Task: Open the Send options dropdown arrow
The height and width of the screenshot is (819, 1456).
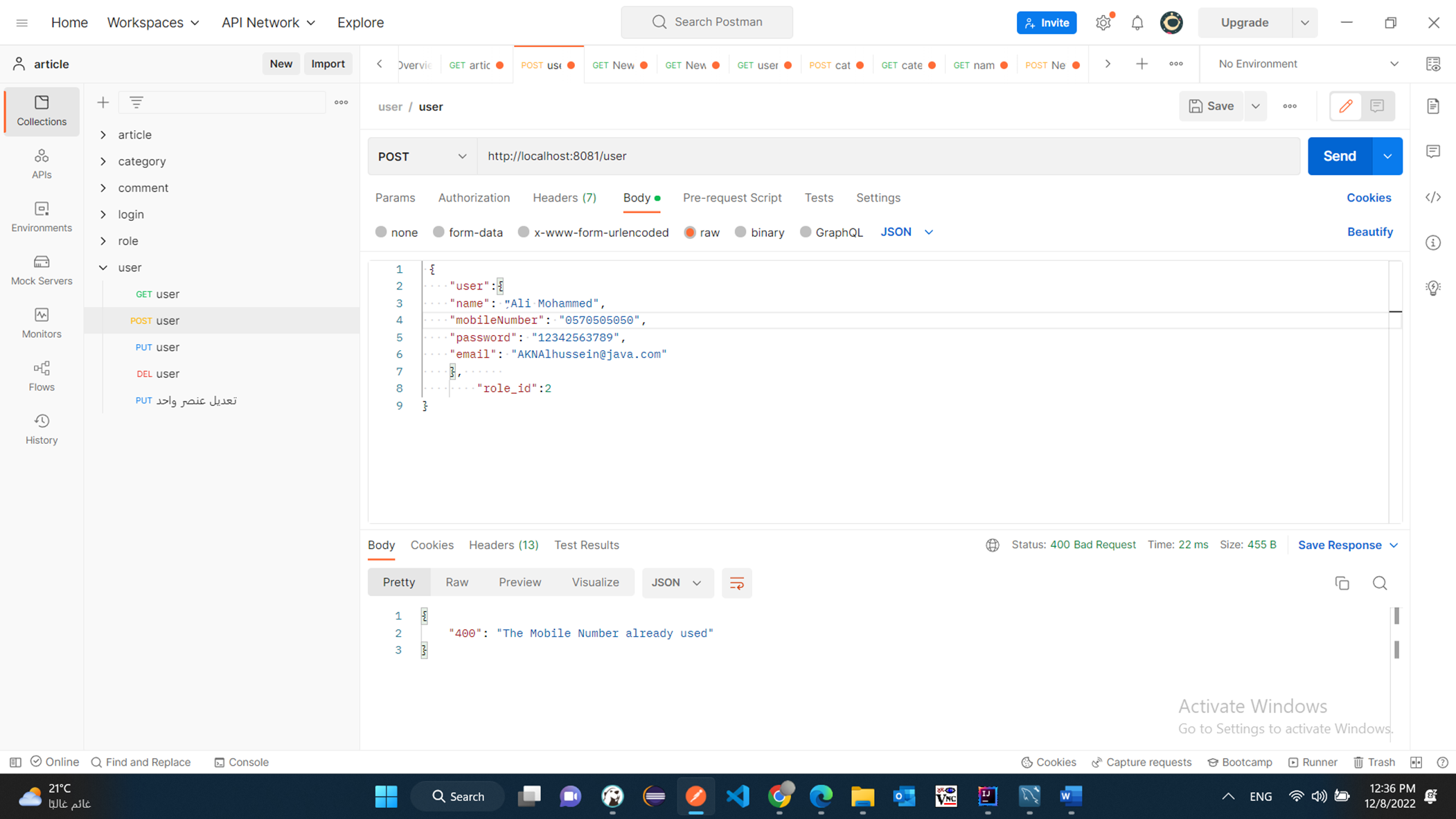Action: (x=1387, y=156)
